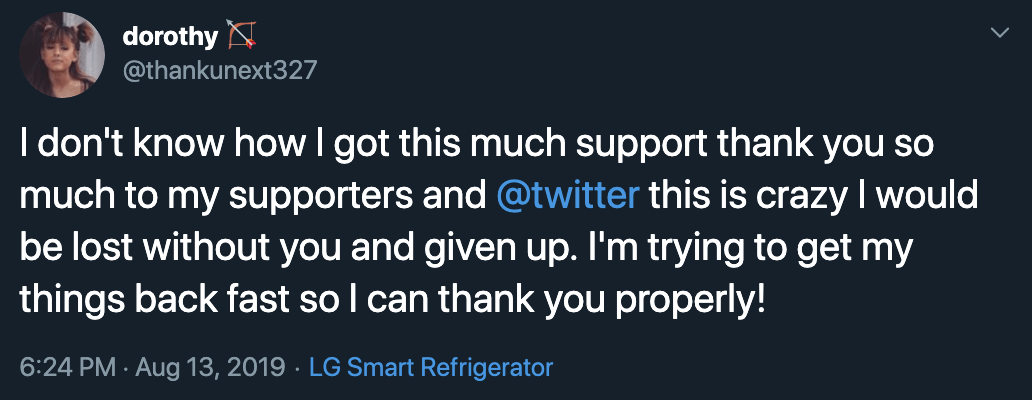Open the display name dorothy
This screenshot has height=400, width=1032.
[170, 36]
